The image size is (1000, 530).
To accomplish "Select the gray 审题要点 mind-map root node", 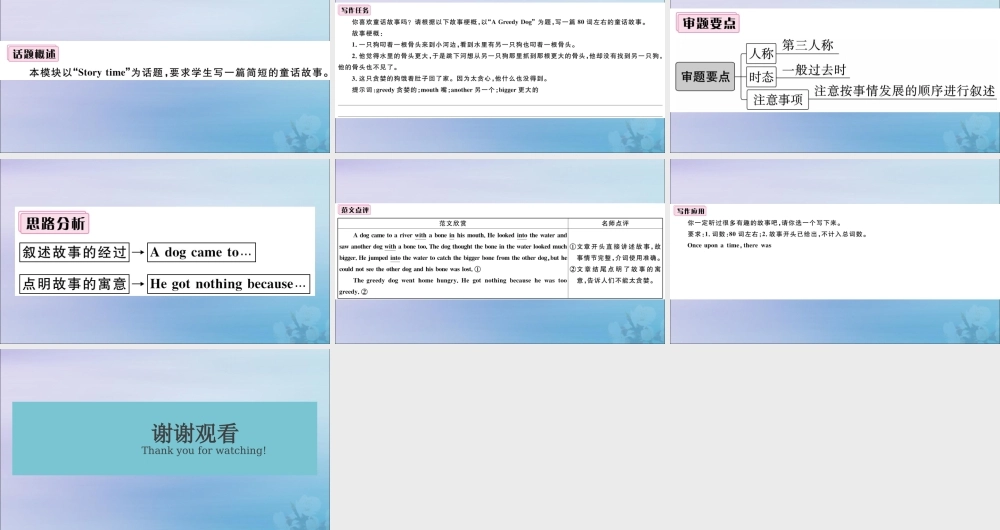I will (706, 76).
